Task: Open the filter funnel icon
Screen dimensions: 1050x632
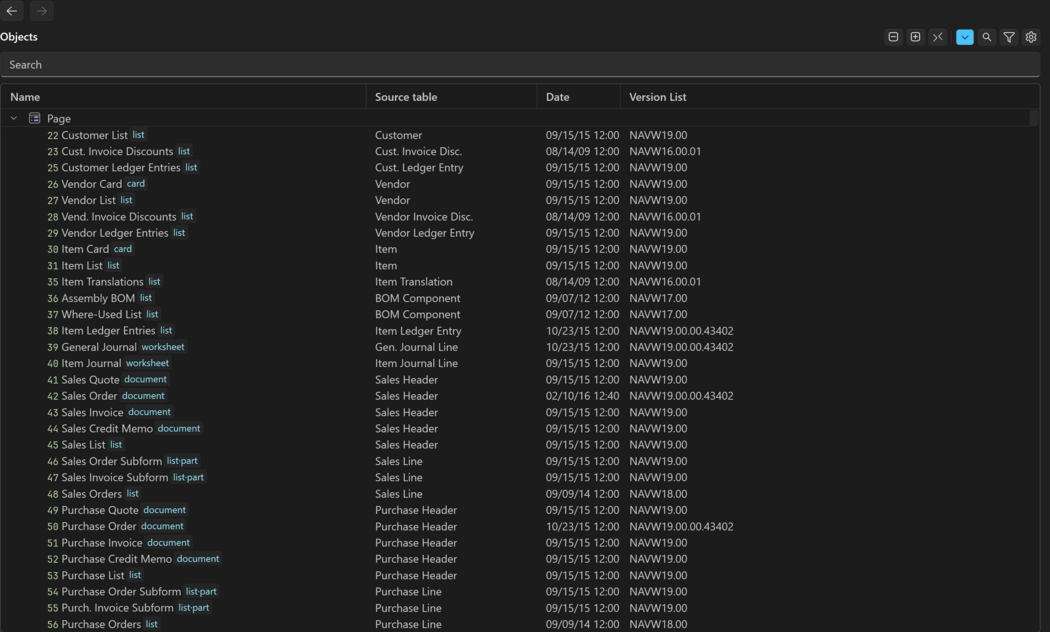Action: (1008, 37)
